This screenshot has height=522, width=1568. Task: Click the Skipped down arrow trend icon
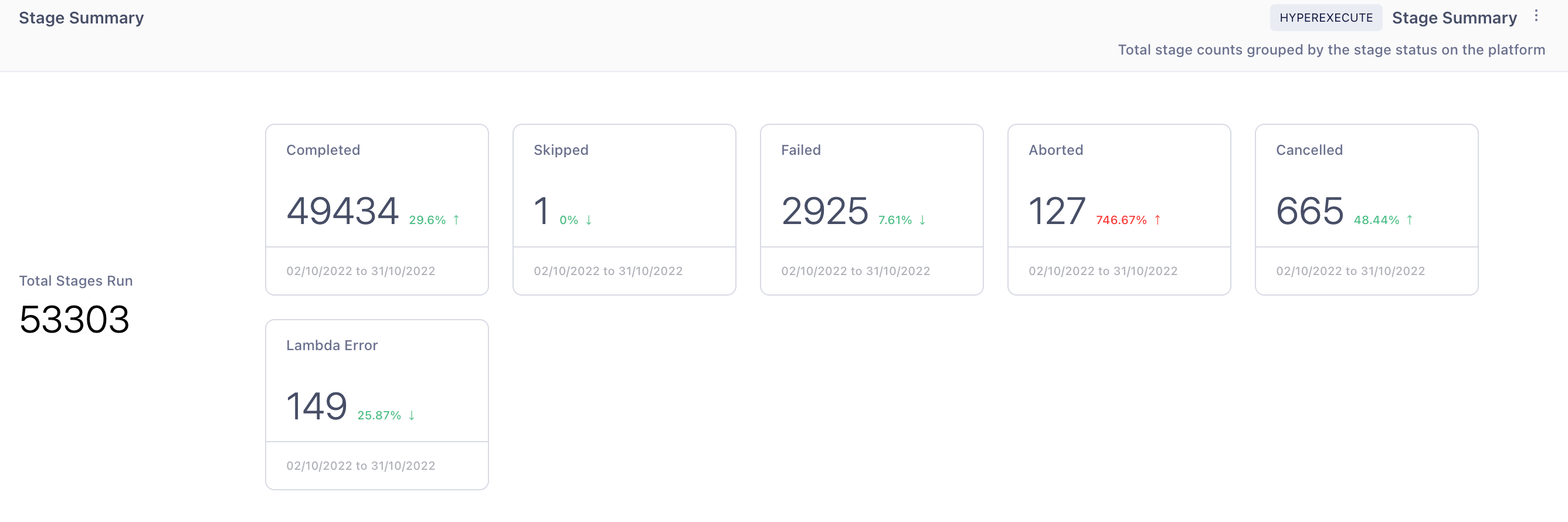point(589,220)
